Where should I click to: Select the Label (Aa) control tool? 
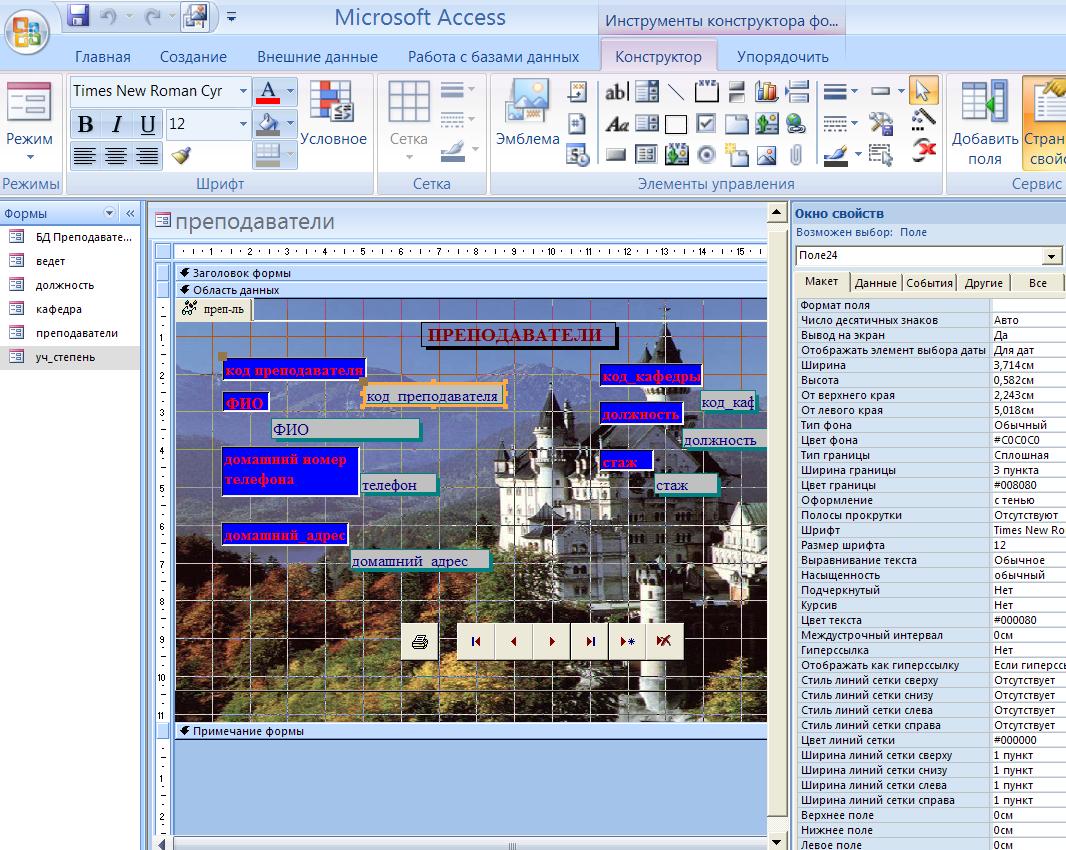616,124
